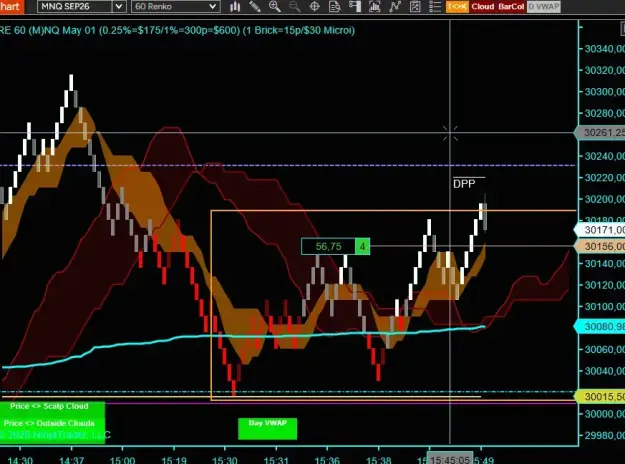Screen dimensions: 625x464
Task: Activate the zoom in magnifier
Action: pyautogui.click(x=275, y=6)
